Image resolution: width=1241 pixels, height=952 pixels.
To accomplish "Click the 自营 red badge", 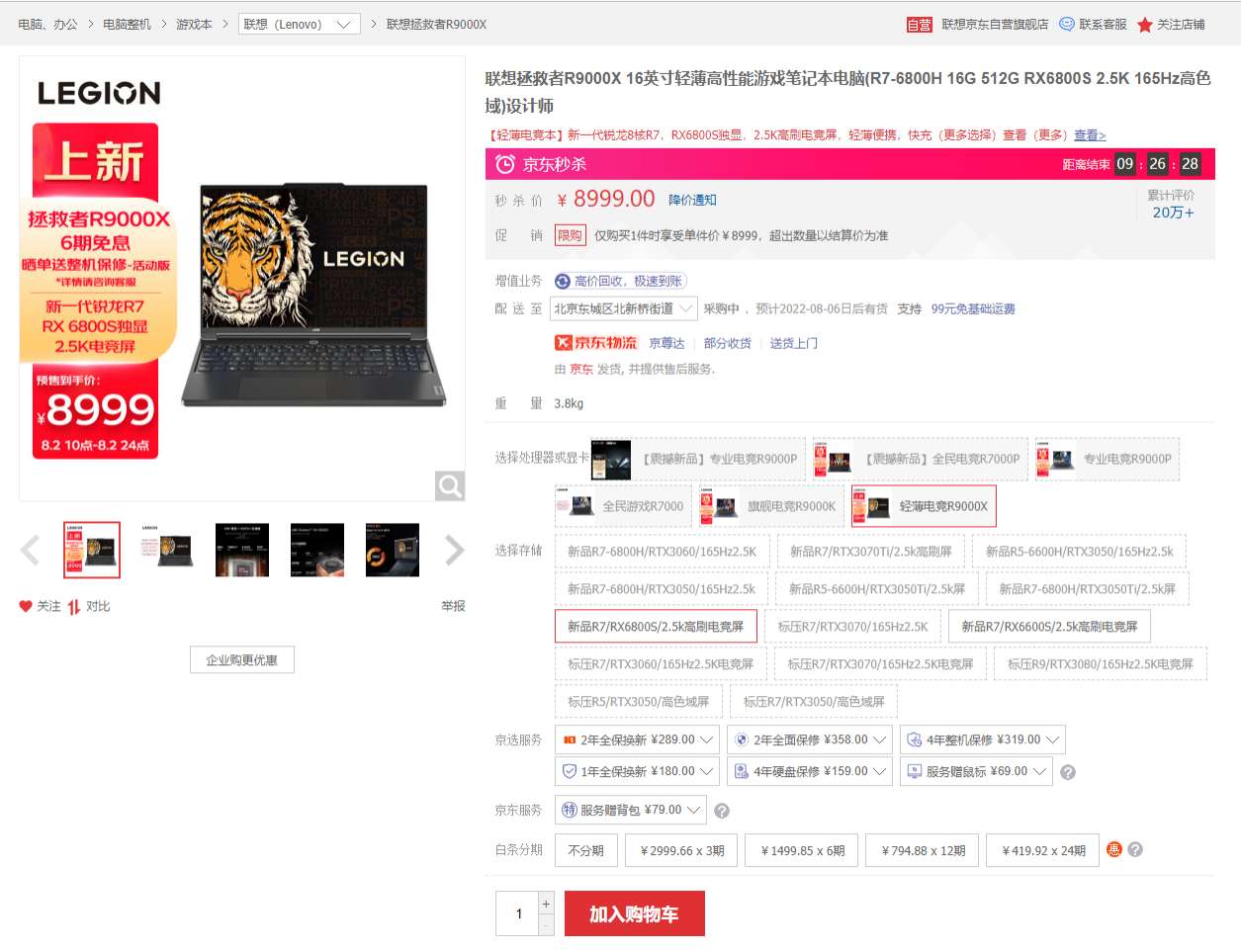I will [x=920, y=25].
